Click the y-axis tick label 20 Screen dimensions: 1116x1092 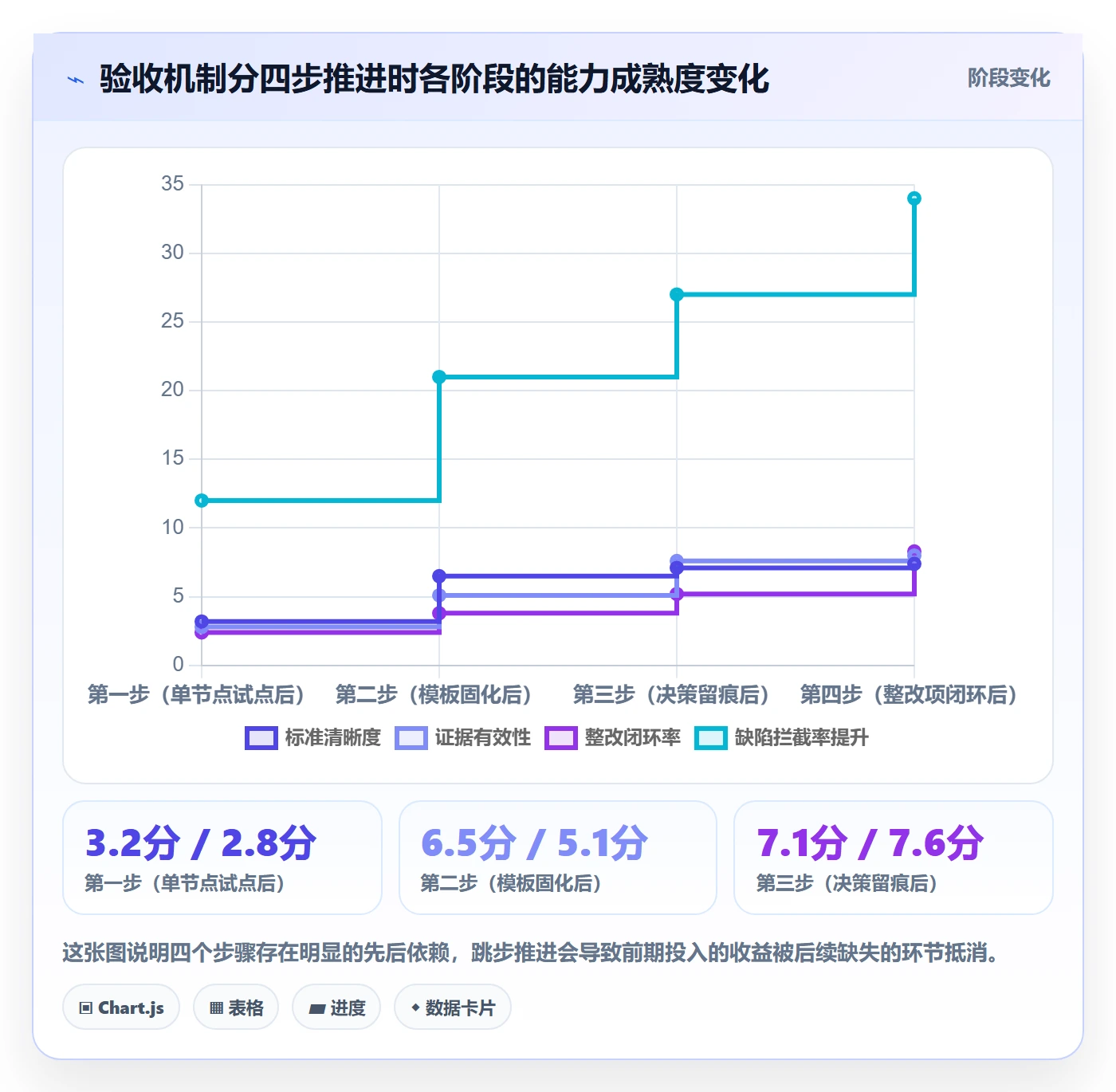click(x=172, y=390)
